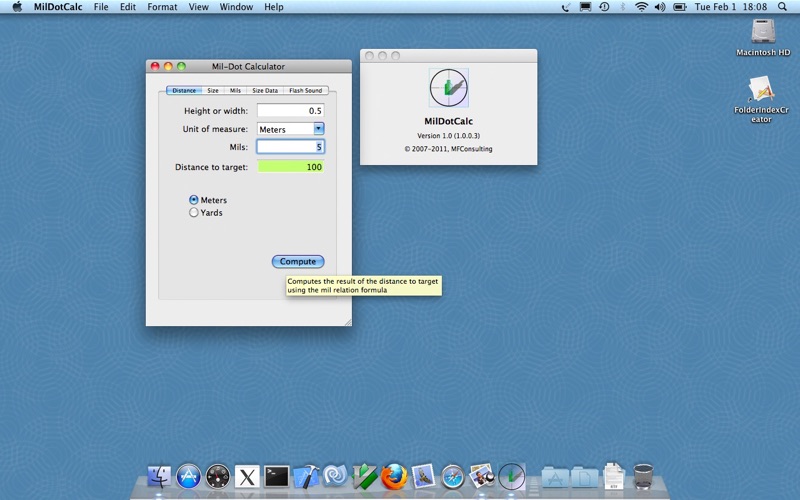Close the Mil-Dot Calculator window
This screenshot has width=800, height=500.
pos(155,66)
